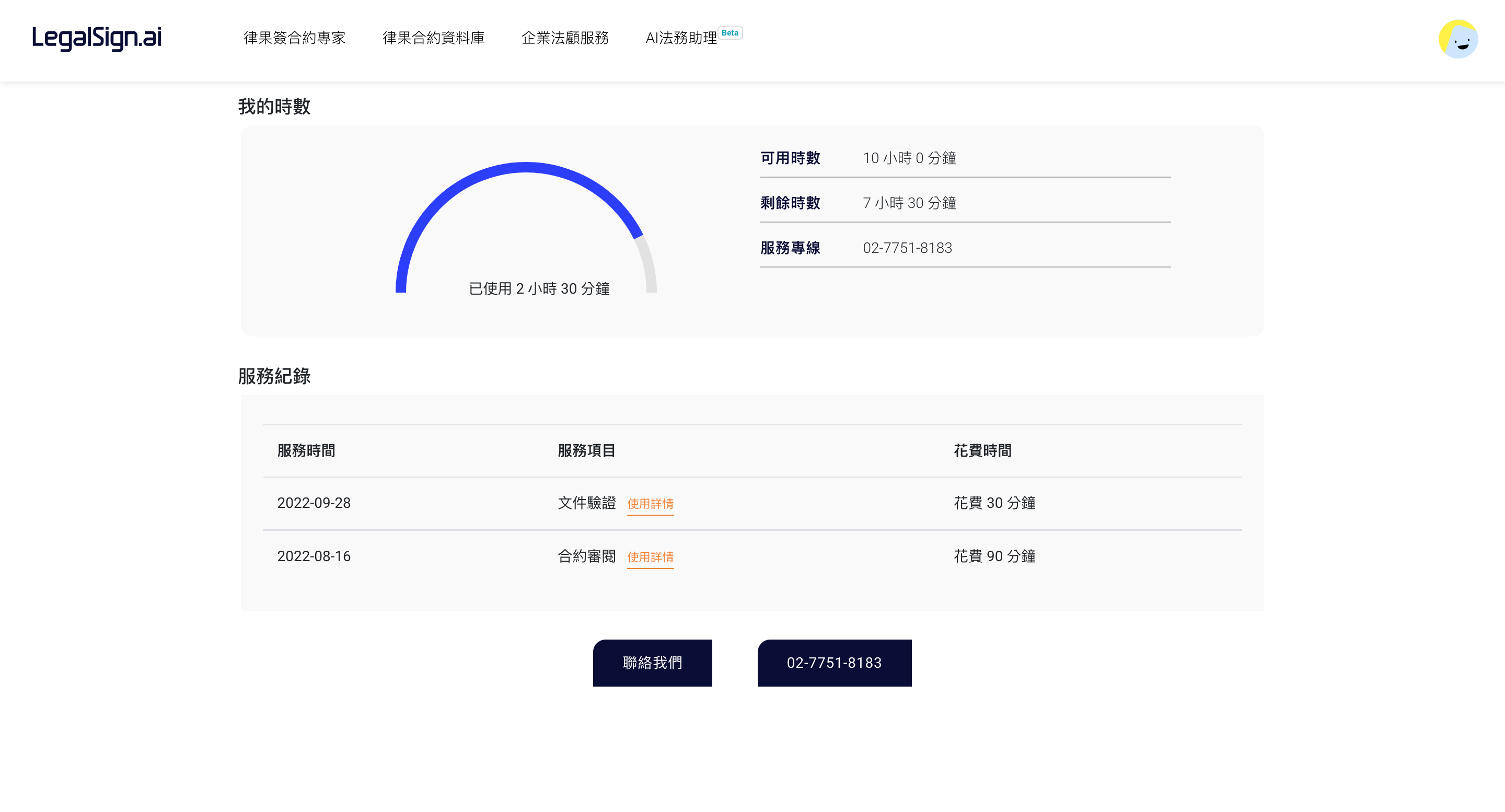
Task: Click the 服務時間 column header
Action: (306, 450)
